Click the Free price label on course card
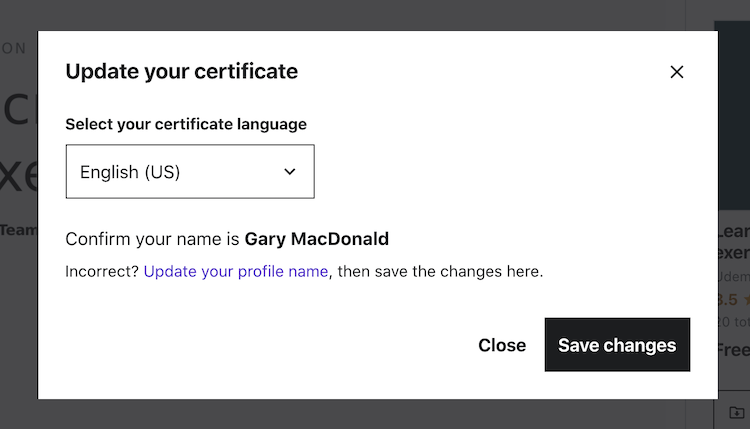 click(733, 349)
